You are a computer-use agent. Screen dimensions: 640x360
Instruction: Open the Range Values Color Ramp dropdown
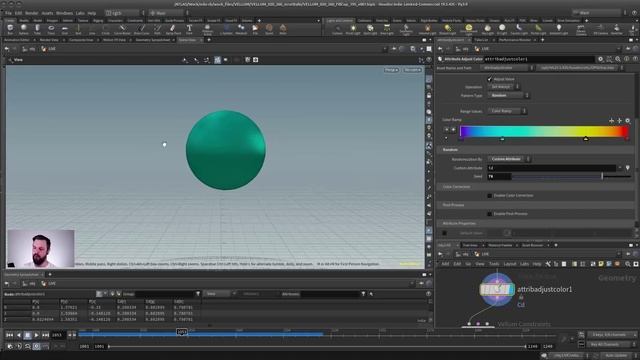click(507, 111)
